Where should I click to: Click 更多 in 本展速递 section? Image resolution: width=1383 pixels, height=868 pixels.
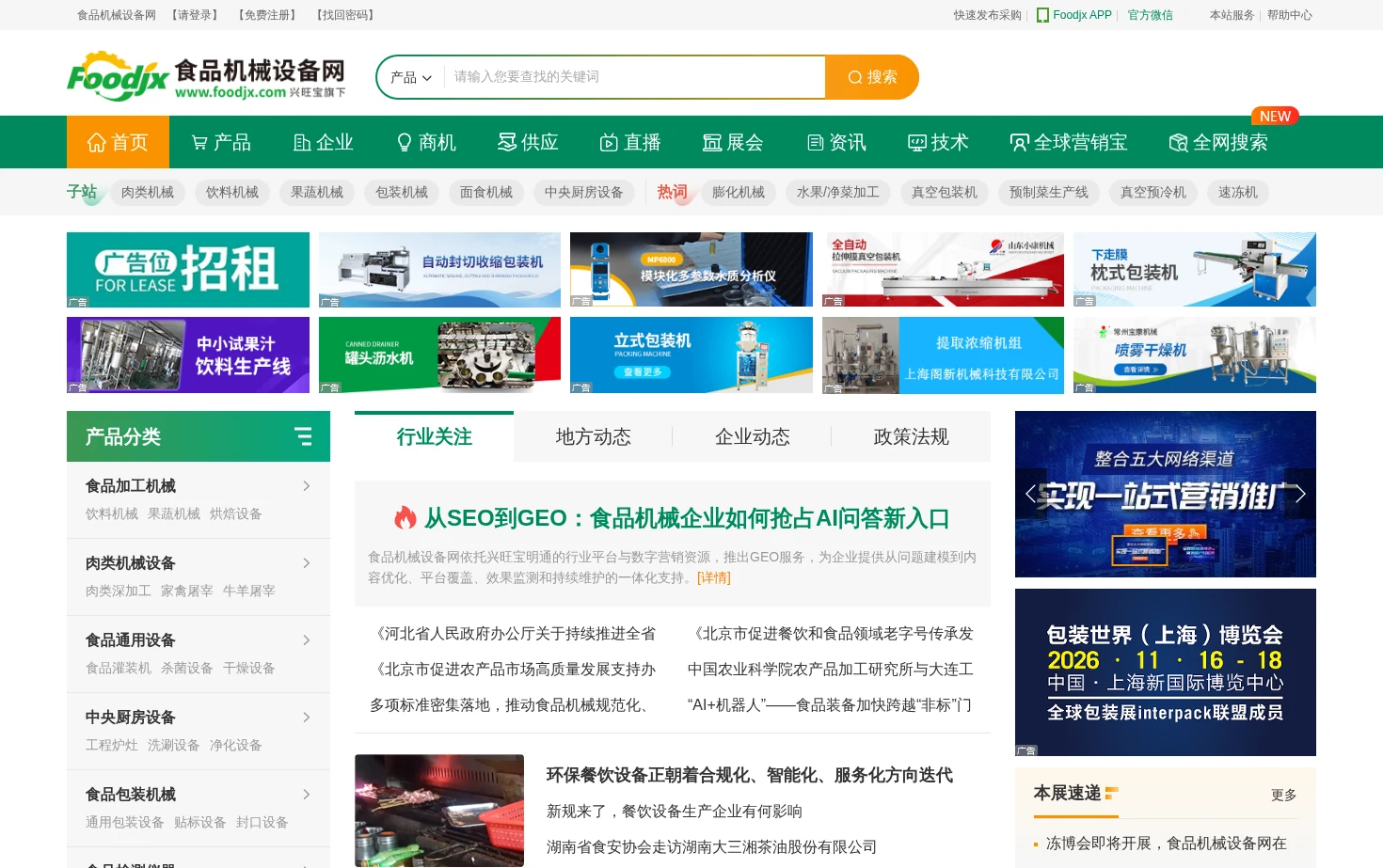(1283, 795)
